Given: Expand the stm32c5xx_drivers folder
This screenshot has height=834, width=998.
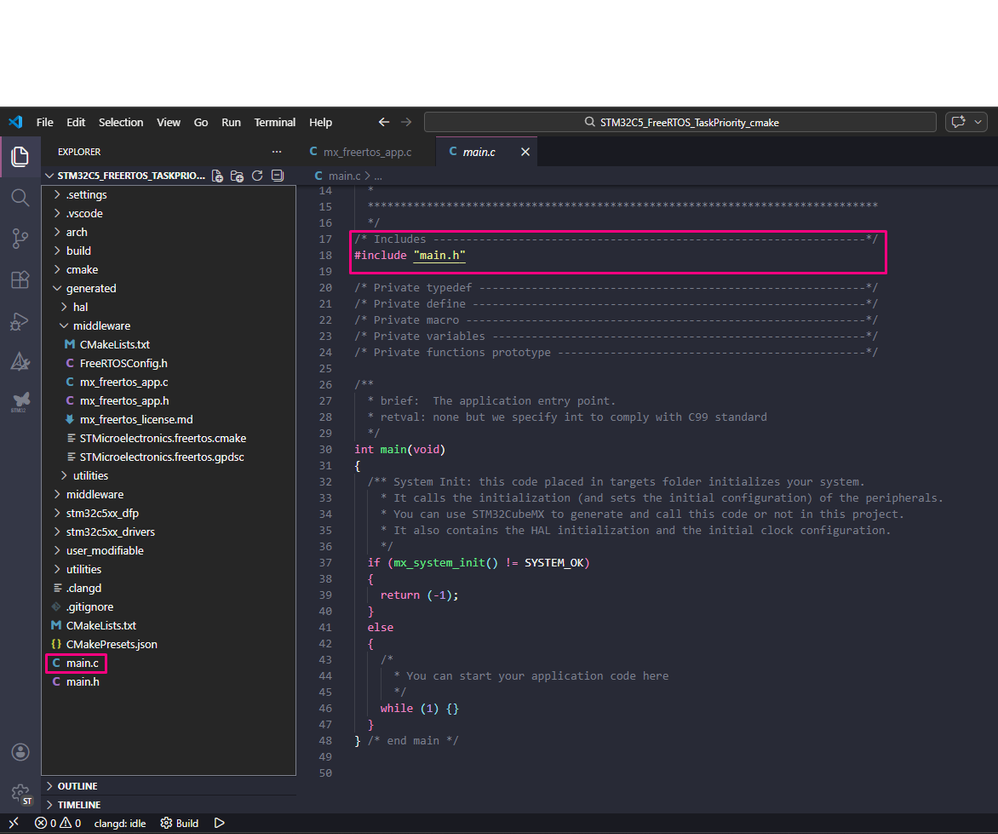Looking at the screenshot, I should 169,532.
